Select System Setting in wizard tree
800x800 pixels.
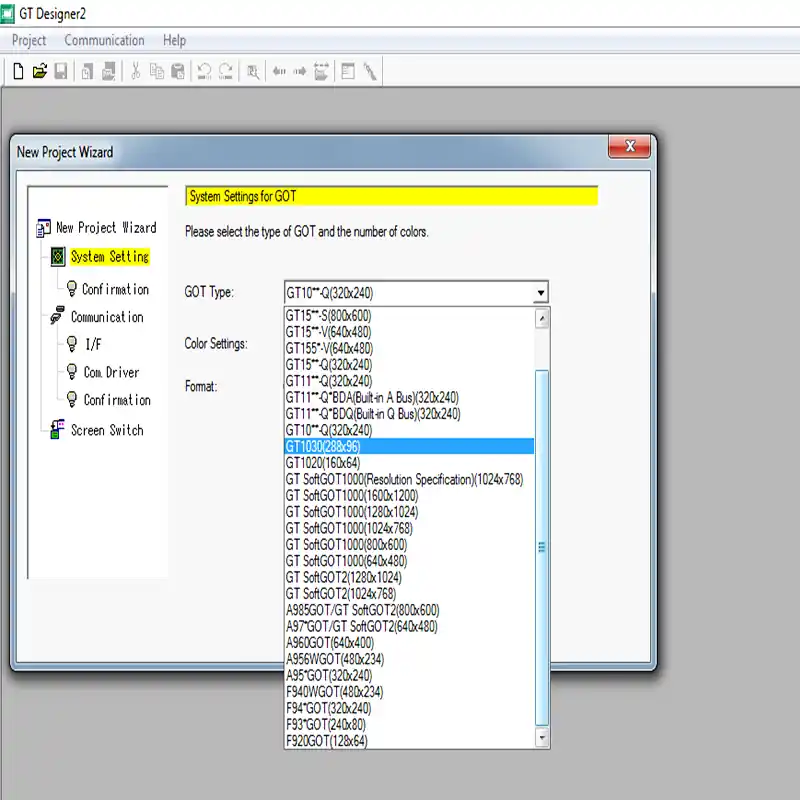[x=109, y=257]
